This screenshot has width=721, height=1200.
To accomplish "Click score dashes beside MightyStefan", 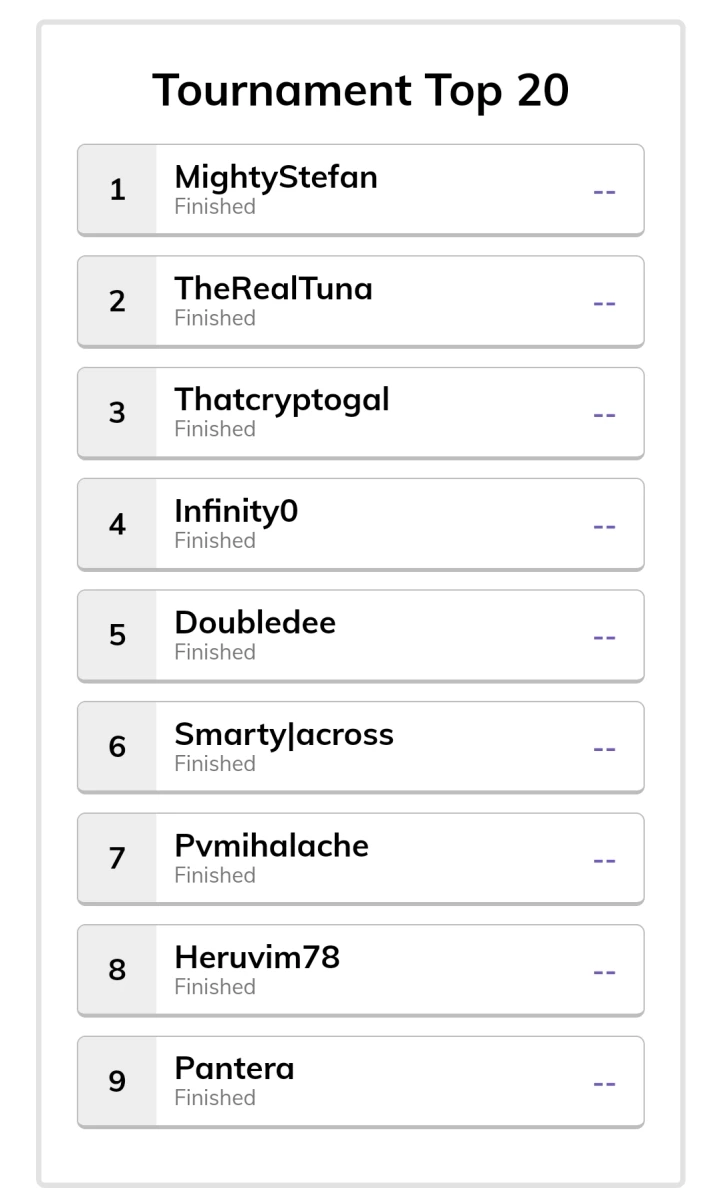I will 604,191.
